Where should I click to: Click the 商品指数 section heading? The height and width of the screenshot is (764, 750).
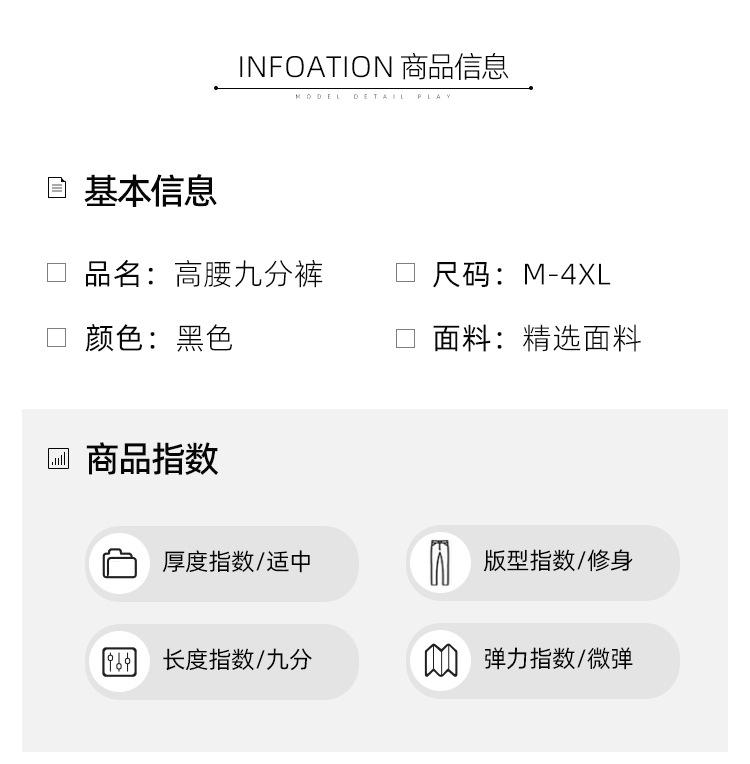point(152,459)
